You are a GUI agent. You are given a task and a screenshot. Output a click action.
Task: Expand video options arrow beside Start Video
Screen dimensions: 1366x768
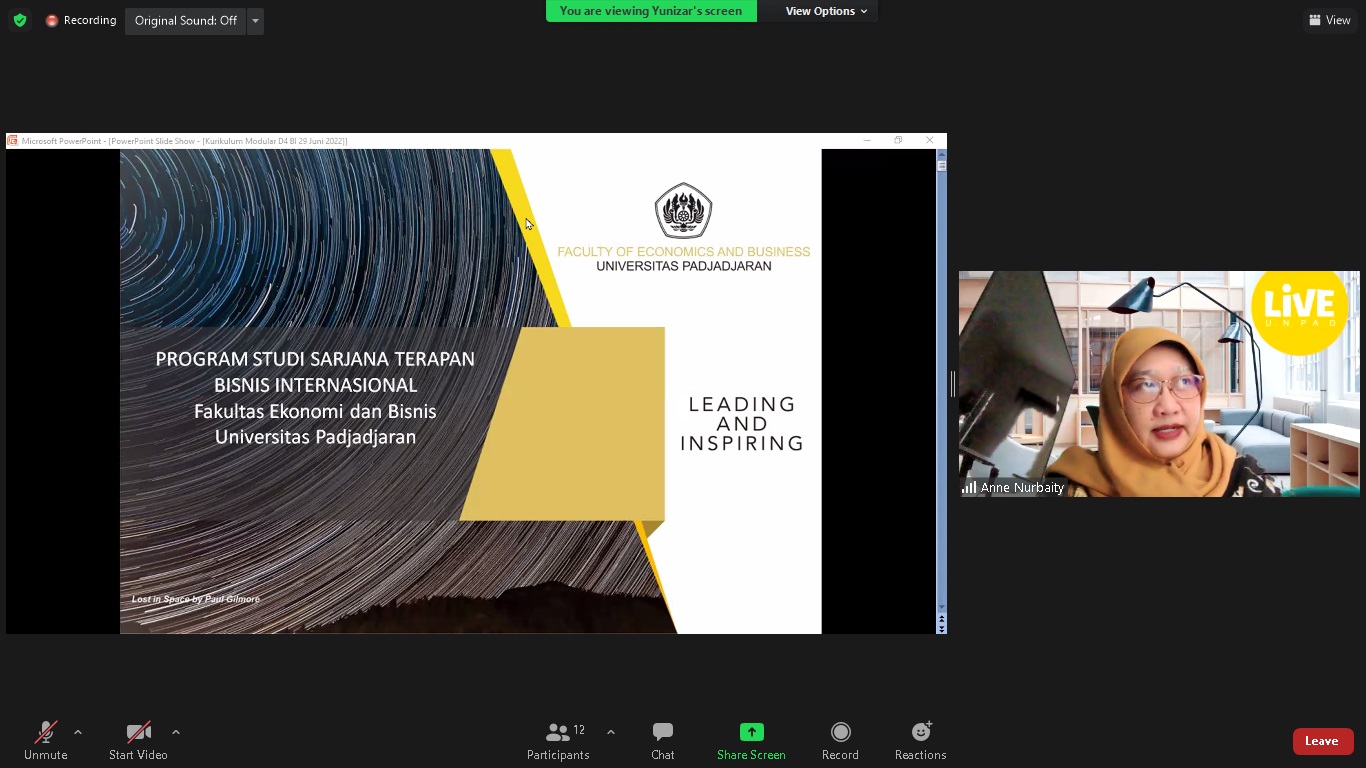point(176,732)
